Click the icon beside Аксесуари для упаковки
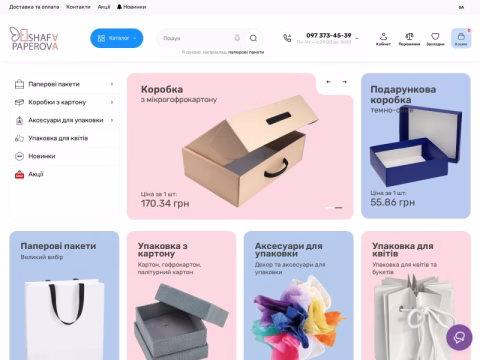The image size is (480, 360). coord(19,120)
